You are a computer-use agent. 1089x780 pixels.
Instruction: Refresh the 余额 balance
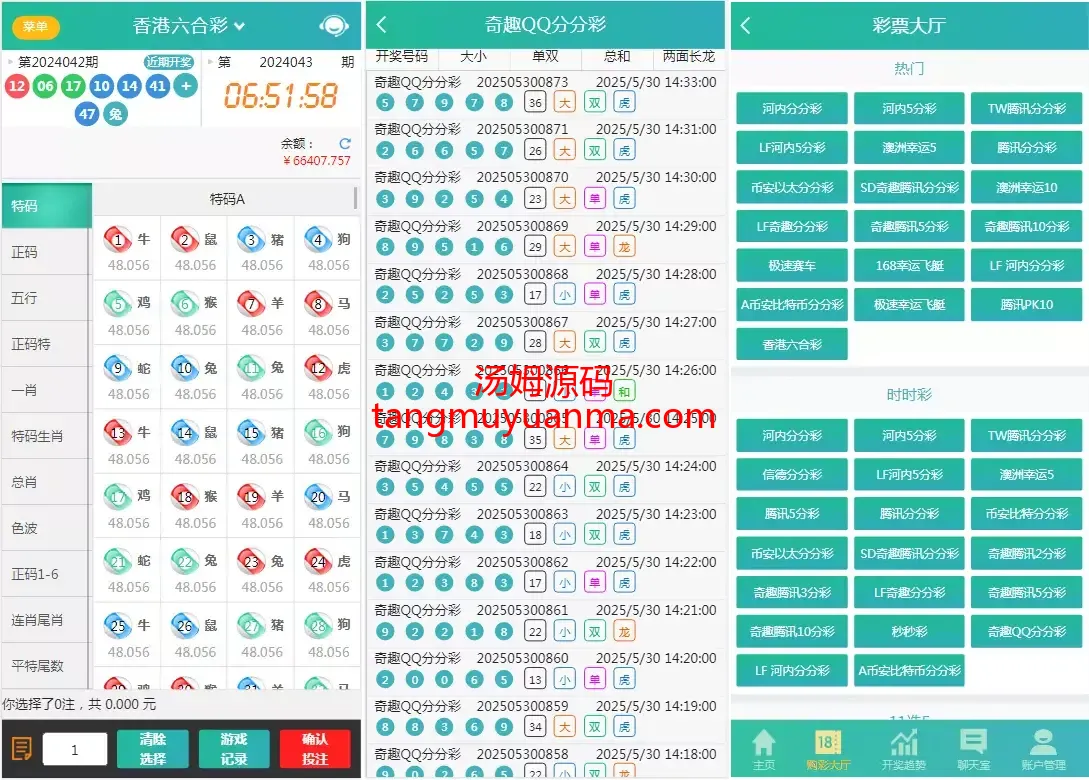345,144
